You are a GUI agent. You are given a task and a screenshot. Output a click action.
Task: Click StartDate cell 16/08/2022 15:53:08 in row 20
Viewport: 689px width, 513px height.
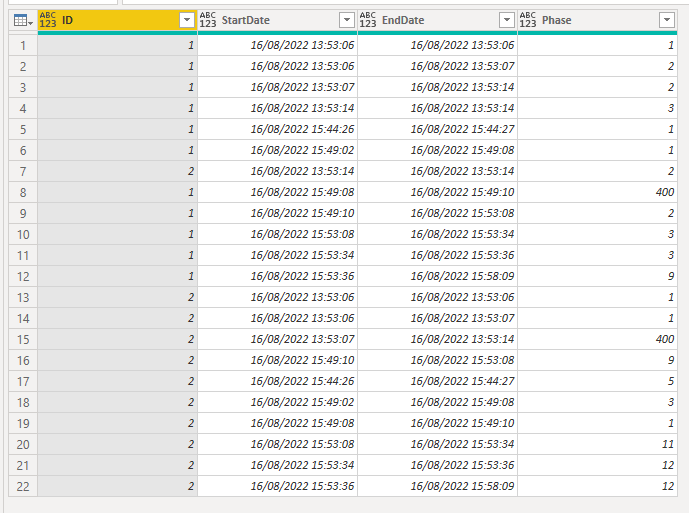point(278,444)
